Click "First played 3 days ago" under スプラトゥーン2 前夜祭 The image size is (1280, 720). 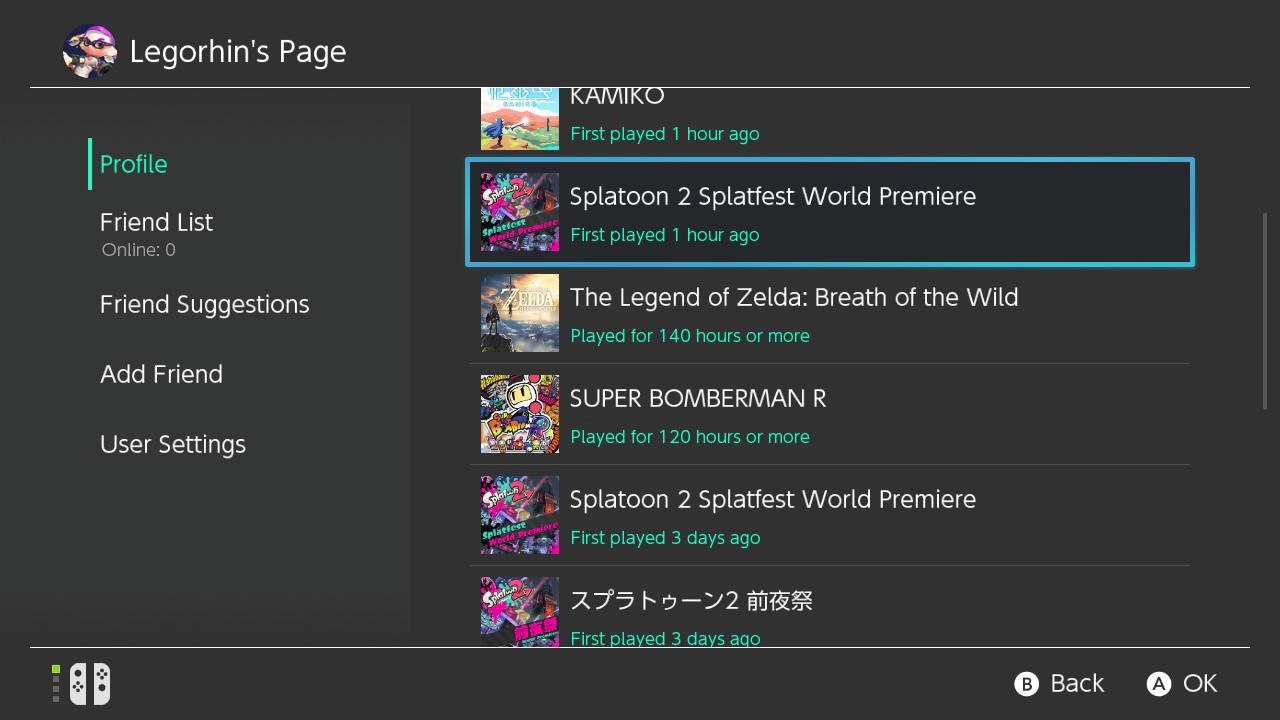[665, 638]
